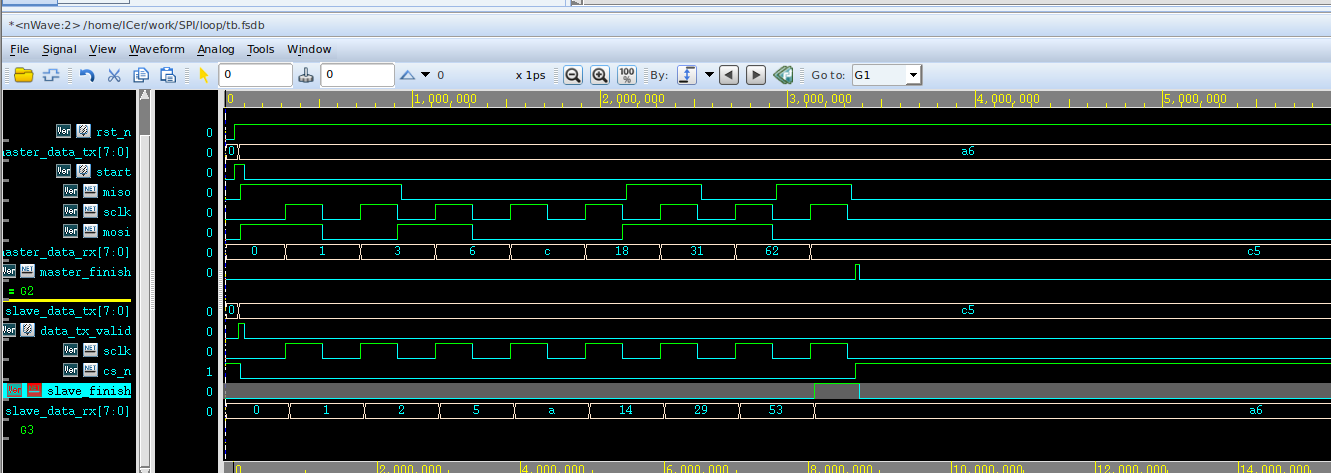The height and width of the screenshot is (473, 1331).
Task: Click the cursor time input field
Action: pyautogui.click(x=255, y=75)
